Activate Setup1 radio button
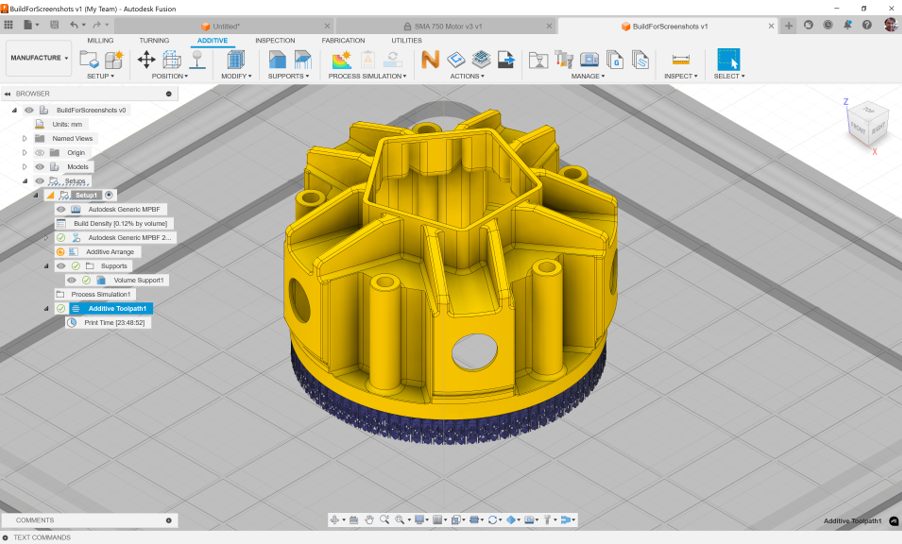Image resolution: width=902 pixels, height=544 pixels. (x=110, y=195)
